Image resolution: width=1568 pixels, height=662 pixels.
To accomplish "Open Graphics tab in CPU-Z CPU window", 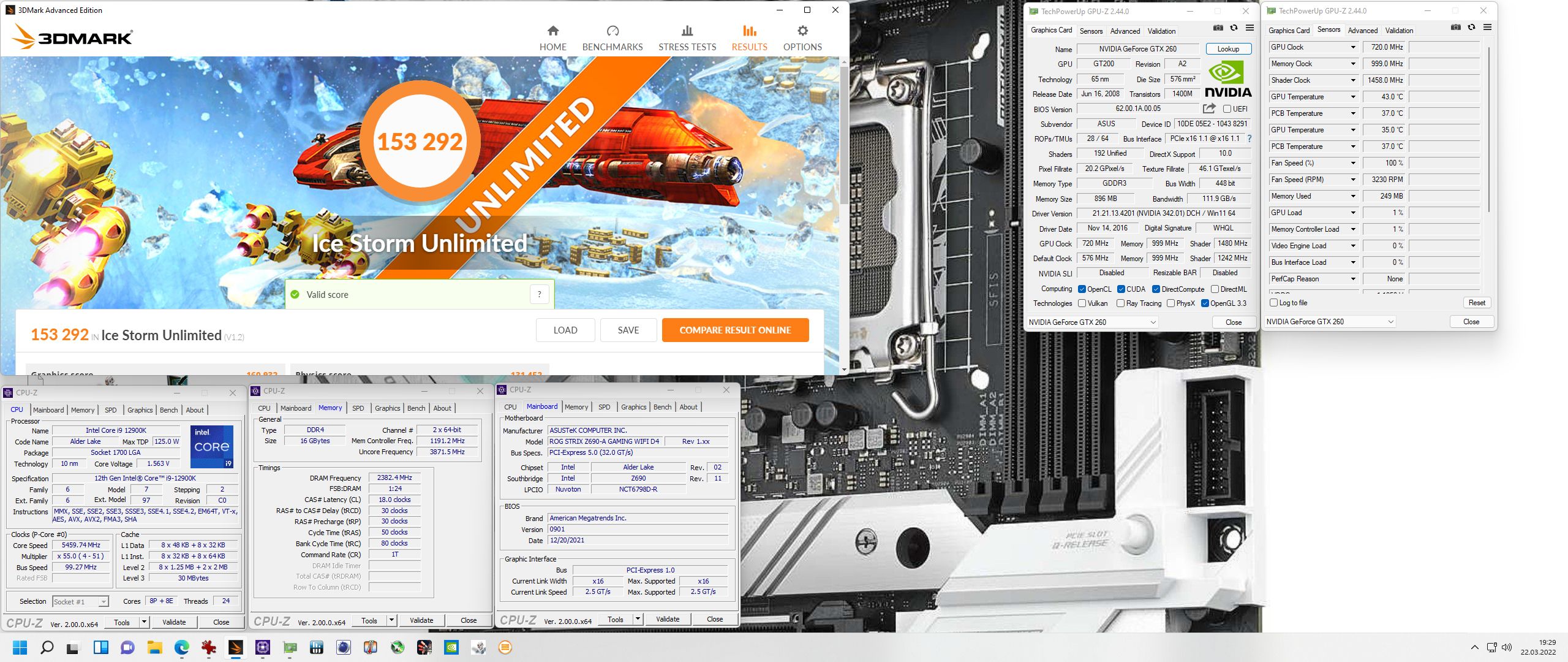I will pyautogui.click(x=140, y=410).
